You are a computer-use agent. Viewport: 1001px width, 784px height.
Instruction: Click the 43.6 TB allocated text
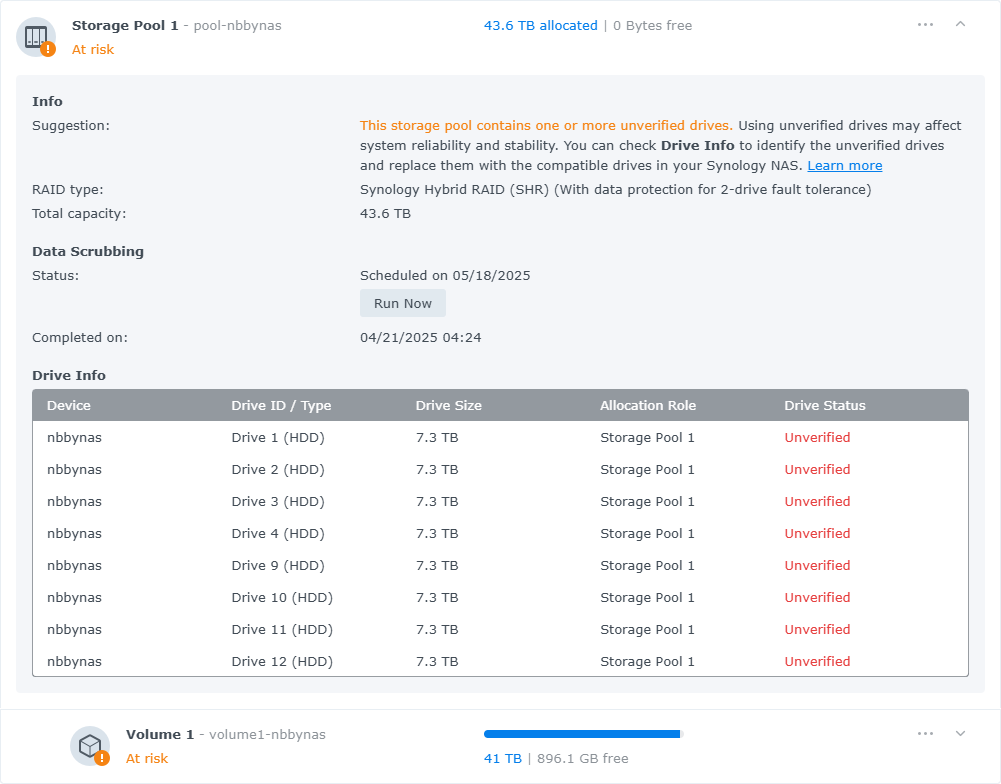(x=540, y=26)
